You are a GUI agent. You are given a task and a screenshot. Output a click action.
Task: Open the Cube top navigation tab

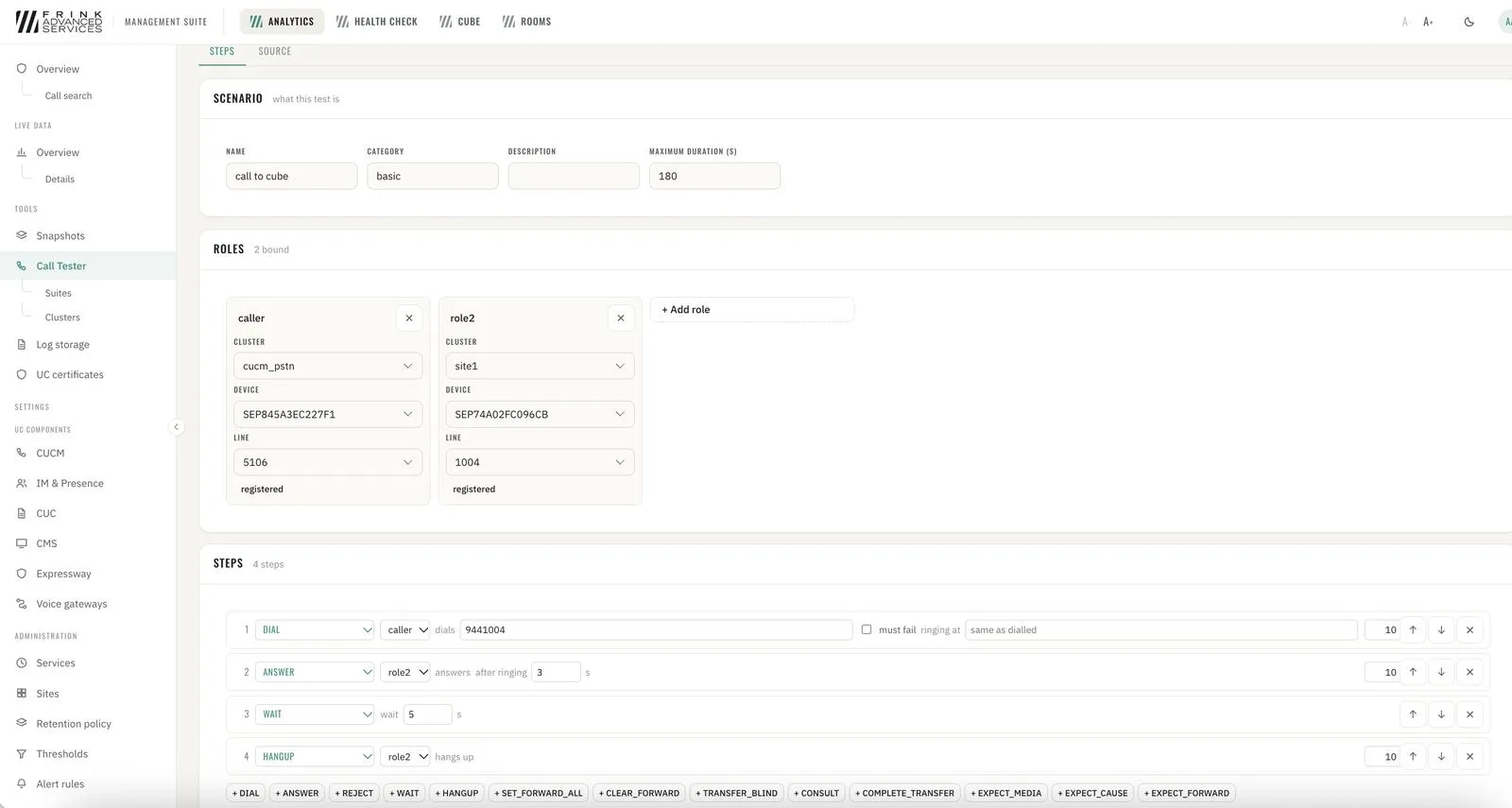coord(460,22)
